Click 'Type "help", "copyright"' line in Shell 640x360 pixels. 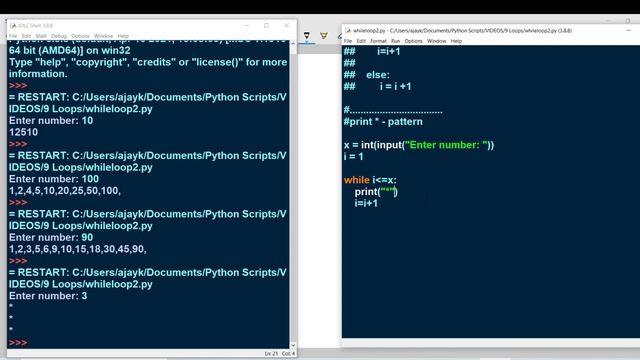(148, 62)
